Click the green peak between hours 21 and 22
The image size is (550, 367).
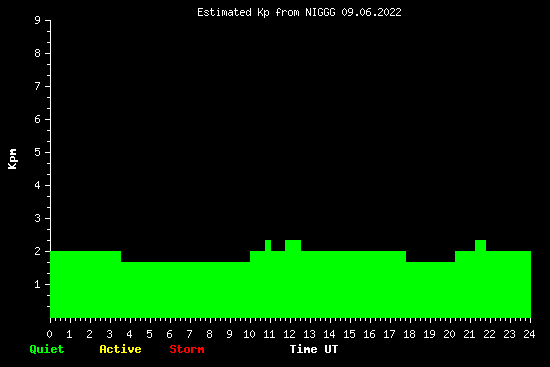click(480, 245)
